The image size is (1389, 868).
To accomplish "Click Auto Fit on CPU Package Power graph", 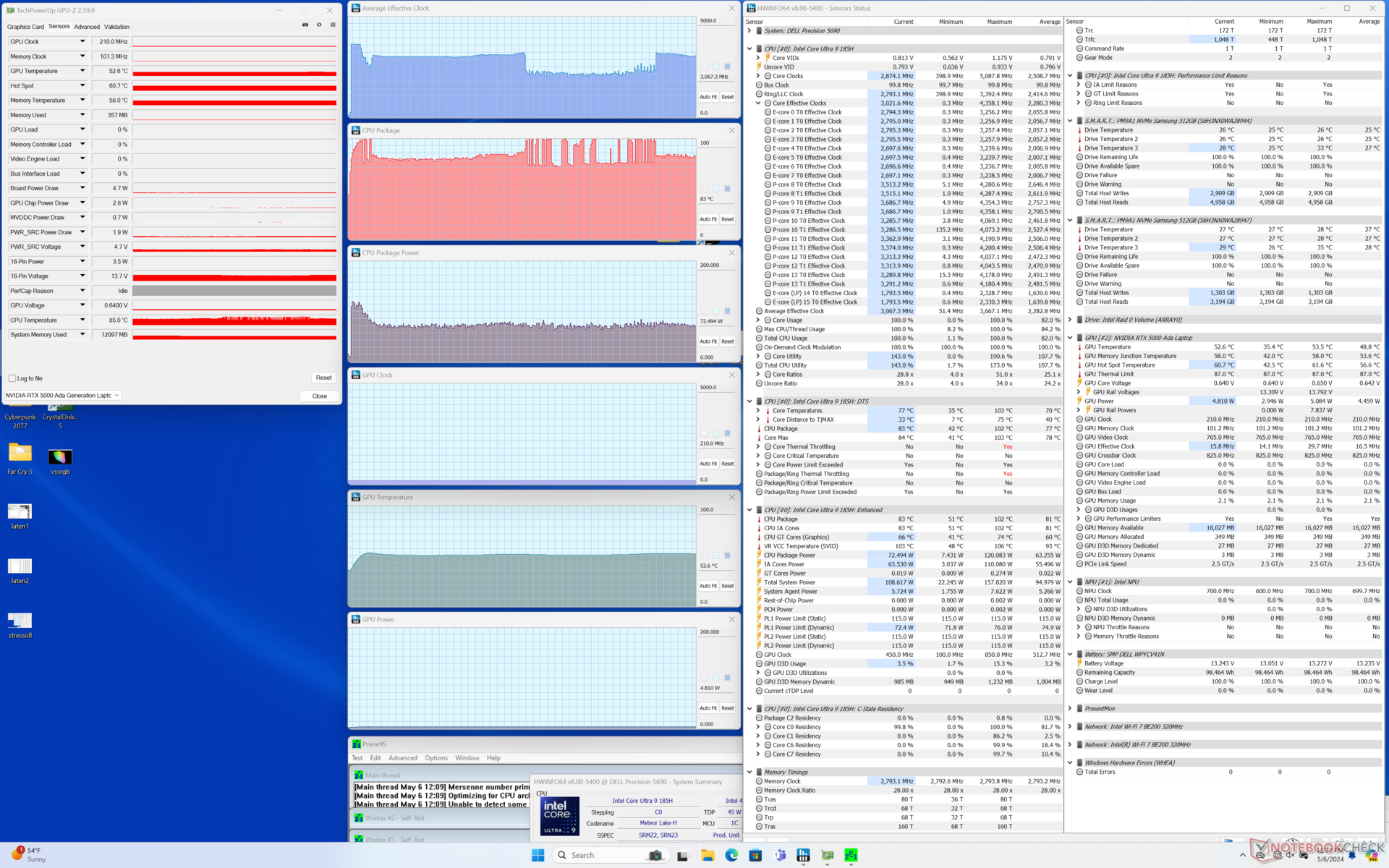I will pos(708,341).
